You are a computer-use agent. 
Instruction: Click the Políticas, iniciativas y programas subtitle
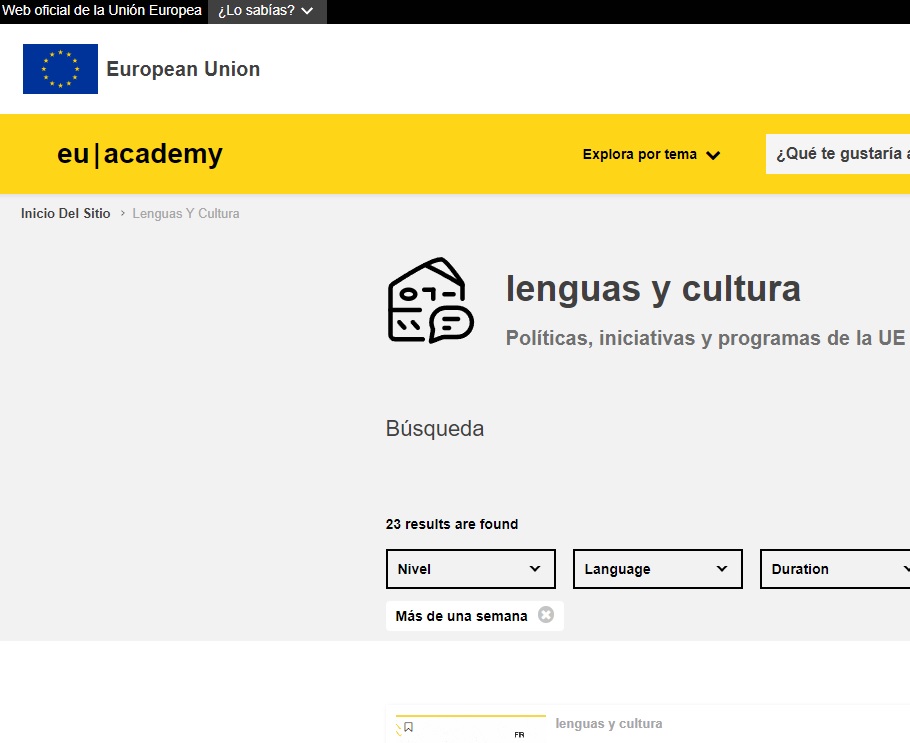705,338
